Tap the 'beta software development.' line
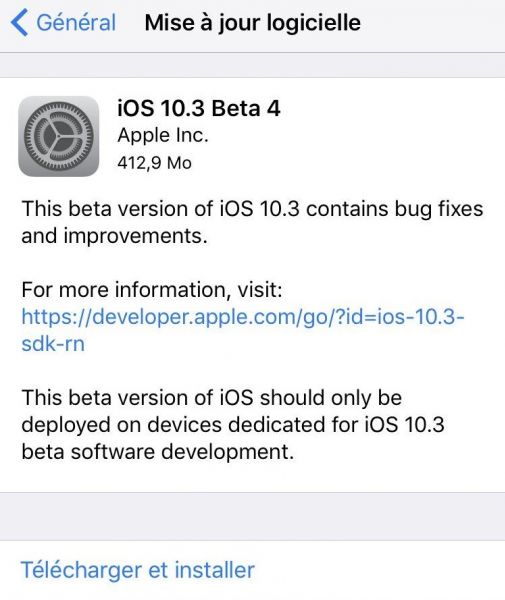This screenshot has width=505, height=600. [158, 452]
